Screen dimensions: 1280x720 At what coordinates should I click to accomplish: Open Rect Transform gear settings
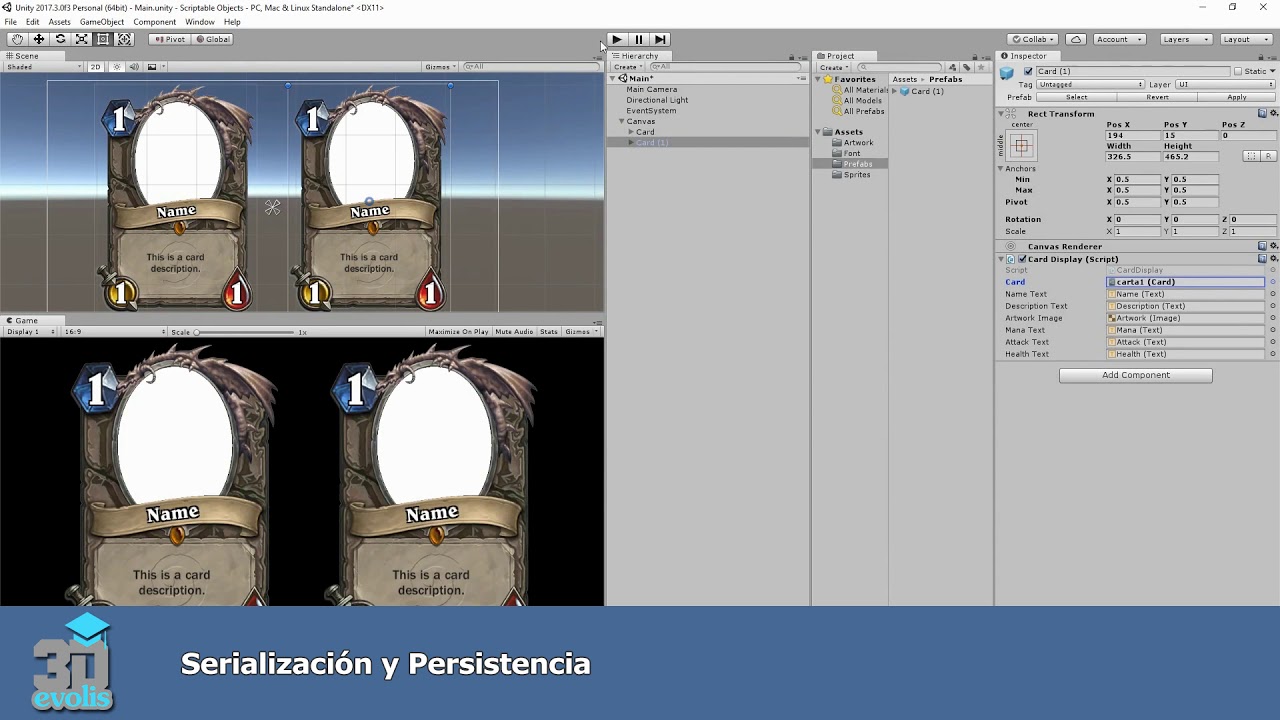1272,113
